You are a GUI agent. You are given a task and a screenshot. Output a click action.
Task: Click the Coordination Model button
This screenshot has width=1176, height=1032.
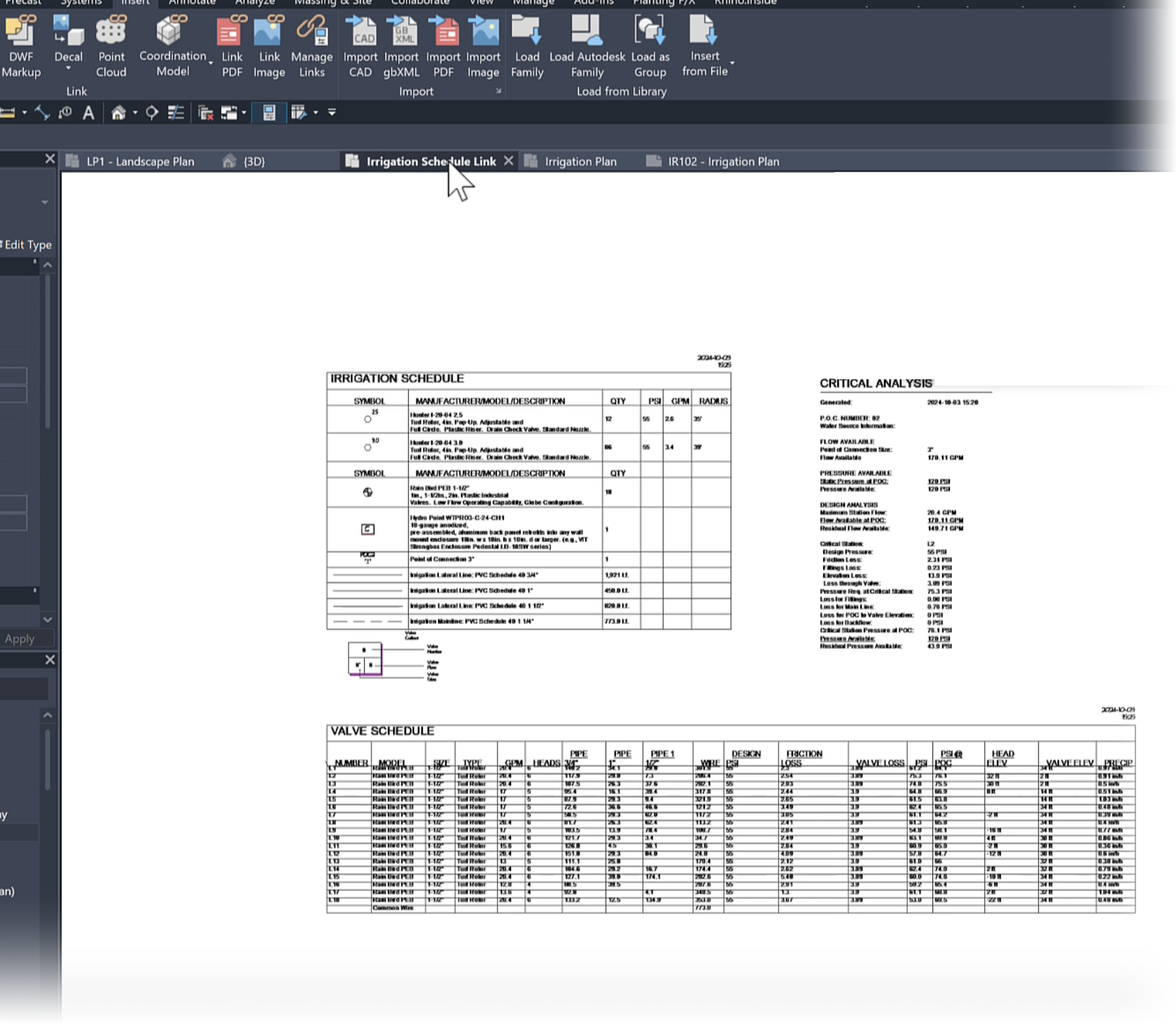172,46
